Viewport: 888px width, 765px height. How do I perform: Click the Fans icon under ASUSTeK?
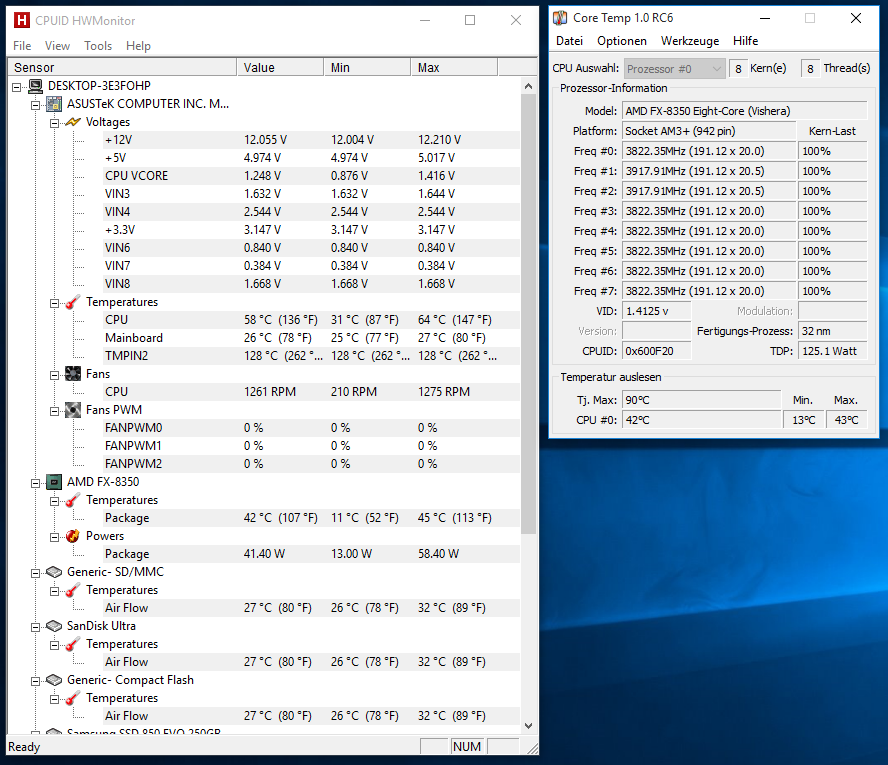click(73, 374)
